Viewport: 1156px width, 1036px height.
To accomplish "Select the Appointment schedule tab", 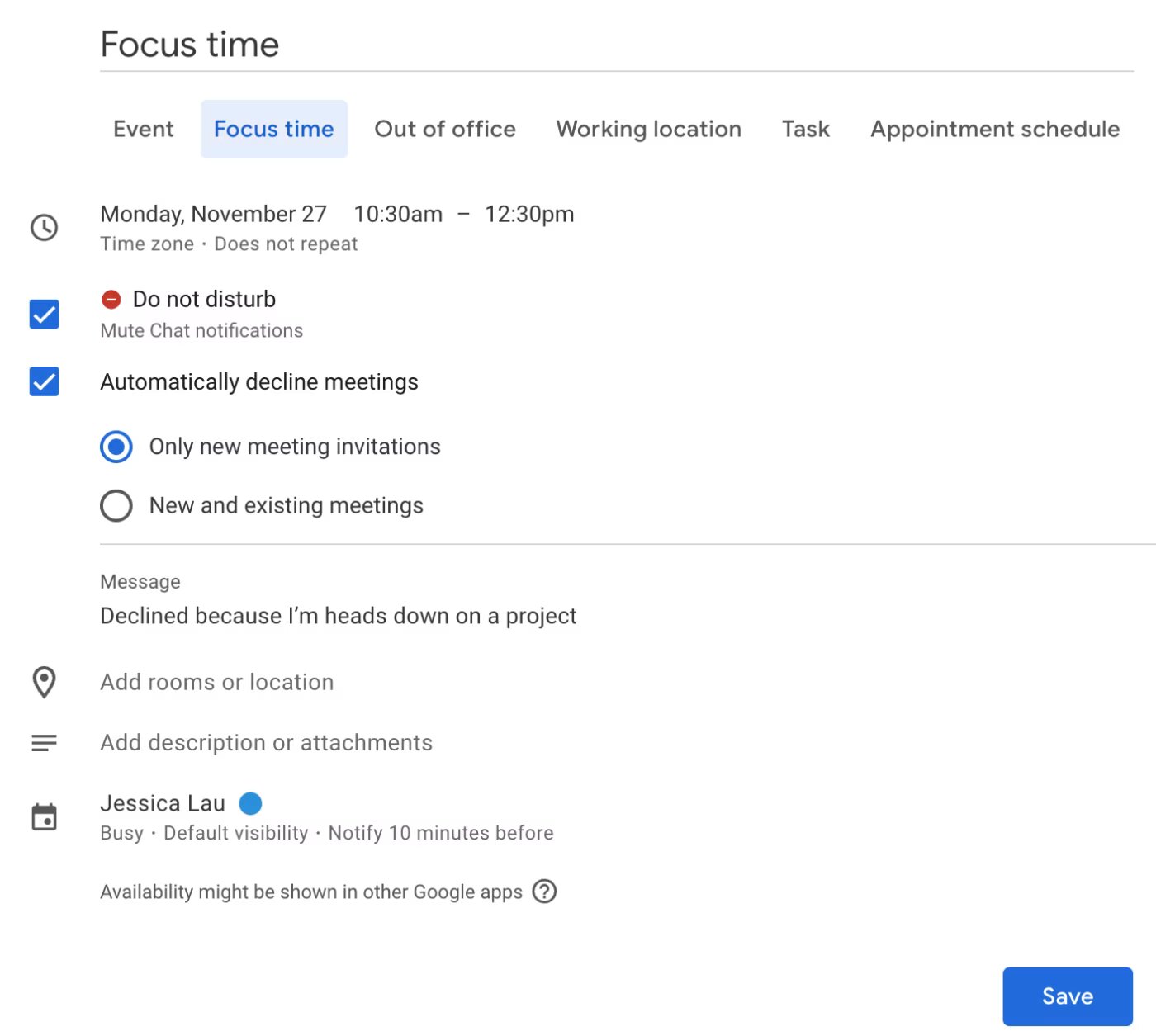I will click(x=995, y=130).
